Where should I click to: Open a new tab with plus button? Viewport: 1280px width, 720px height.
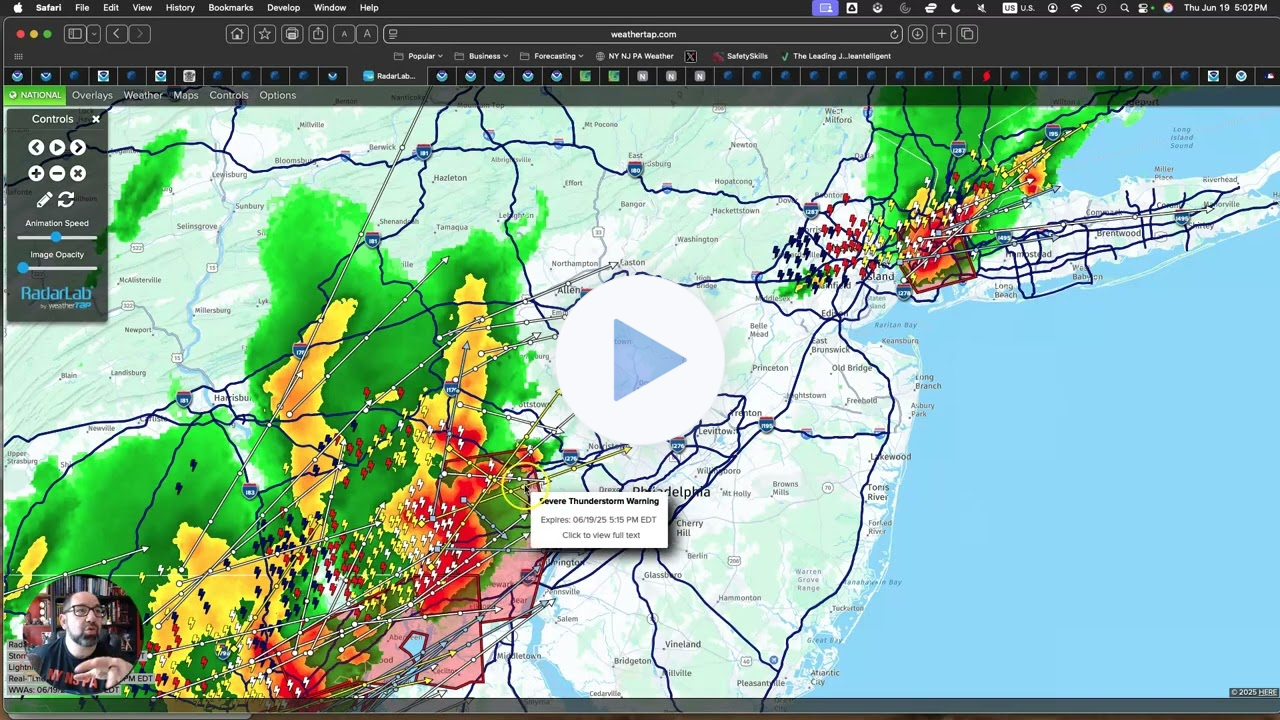coord(942,34)
